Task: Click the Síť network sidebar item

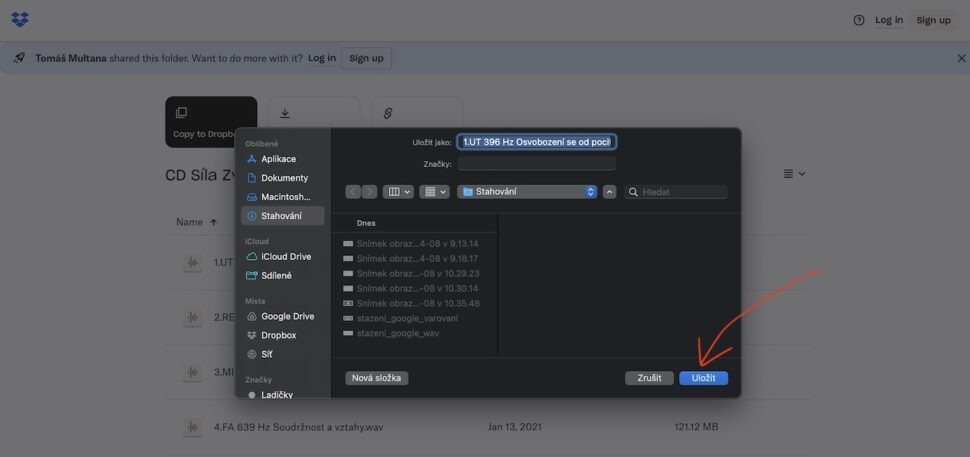Action: 266,354
